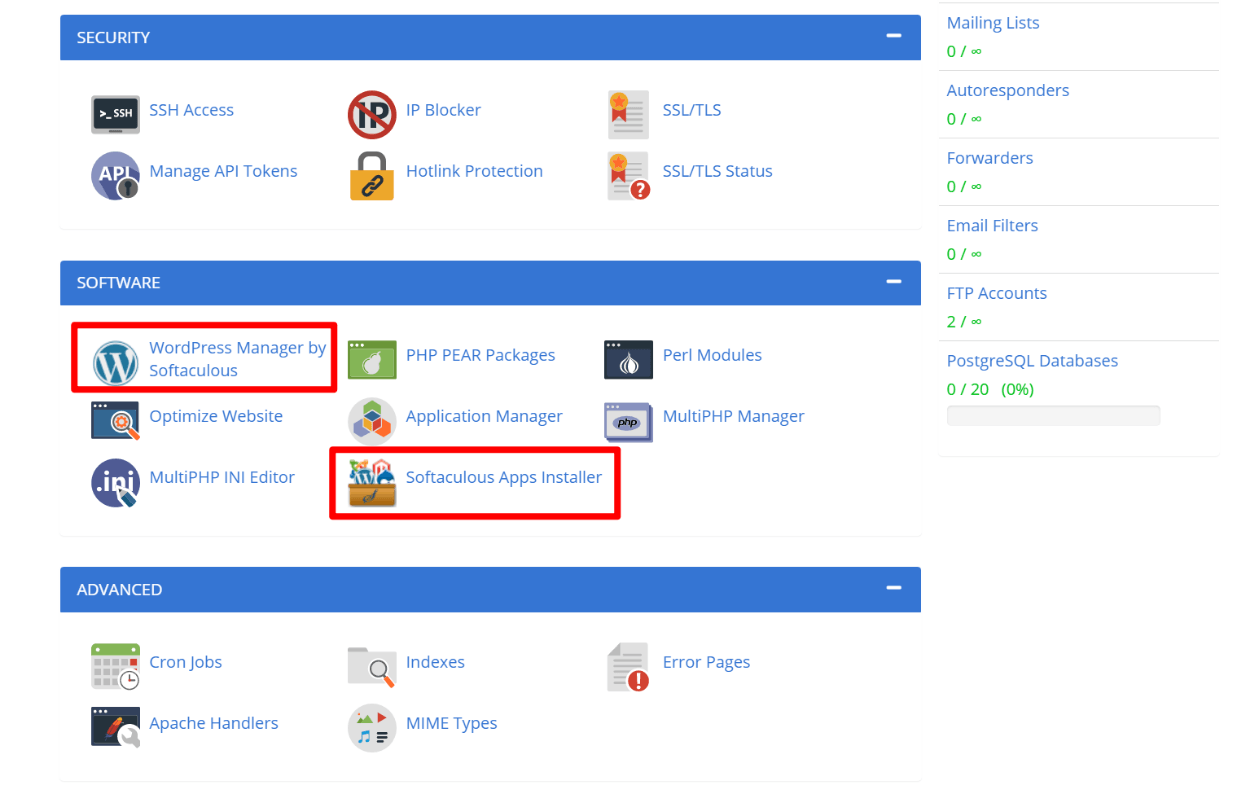The height and width of the screenshot is (791, 1250).
Task: Open the Optimize Website link
Action: (x=216, y=416)
